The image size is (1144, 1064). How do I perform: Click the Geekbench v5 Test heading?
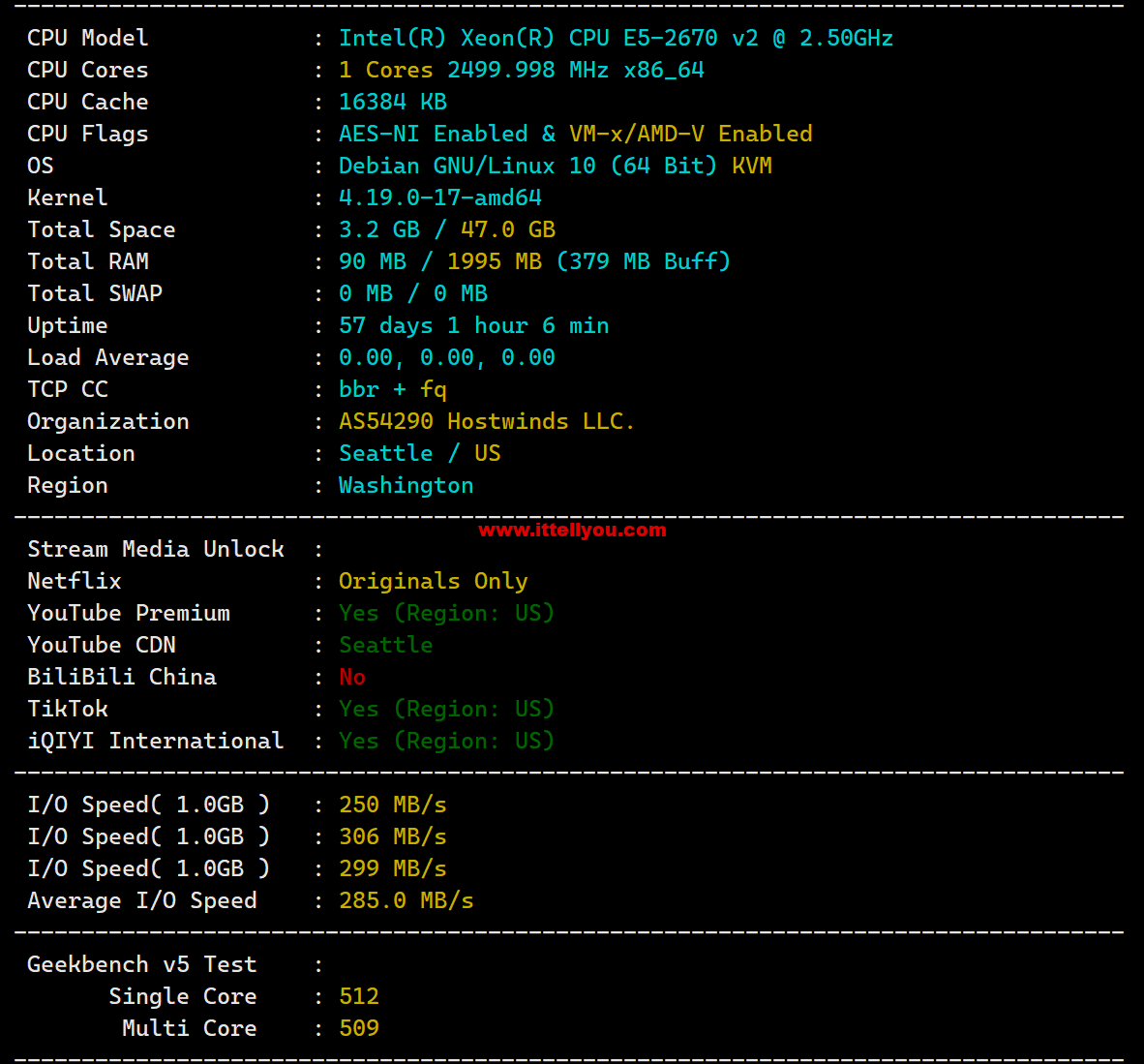pos(141,964)
